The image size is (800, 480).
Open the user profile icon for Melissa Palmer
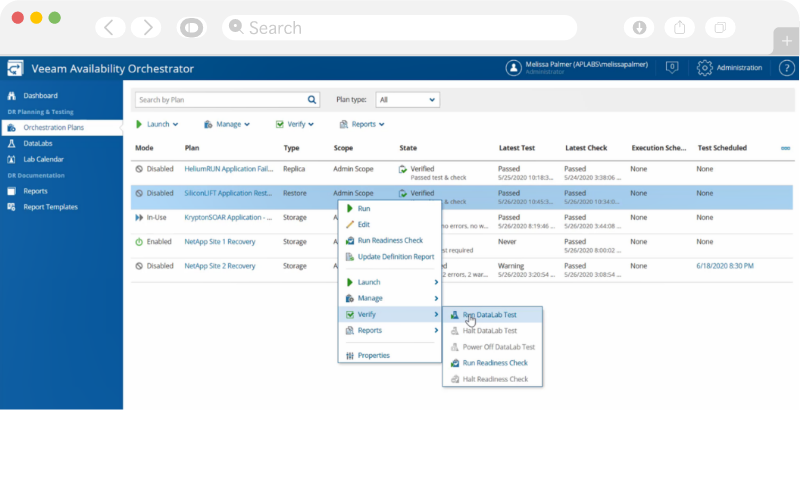point(513,68)
